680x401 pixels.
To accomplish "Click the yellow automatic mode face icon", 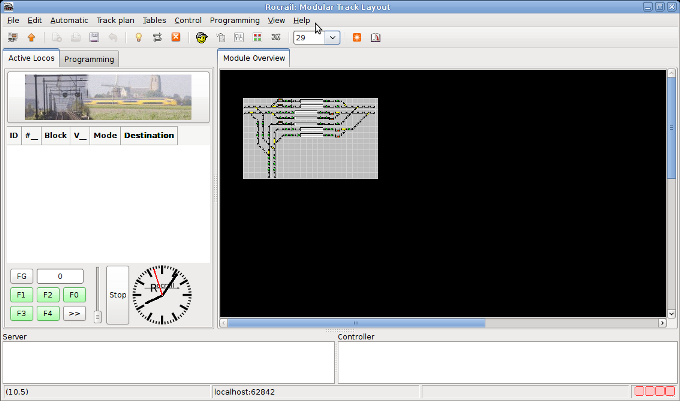I will coord(201,37).
